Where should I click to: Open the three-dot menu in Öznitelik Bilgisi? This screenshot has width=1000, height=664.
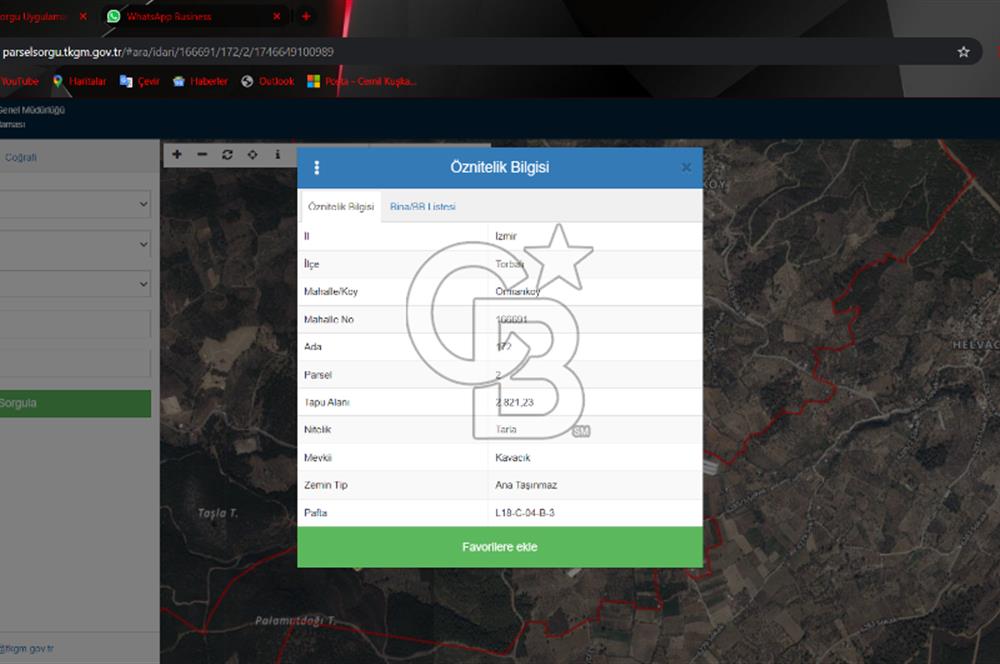point(316,167)
